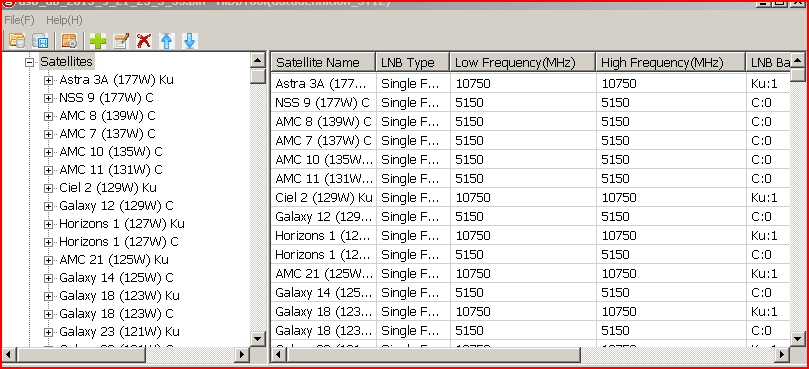The image size is (809, 369).
Task: Select Galaxy 18 (123W) C in tree
Action: click(116, 314)
